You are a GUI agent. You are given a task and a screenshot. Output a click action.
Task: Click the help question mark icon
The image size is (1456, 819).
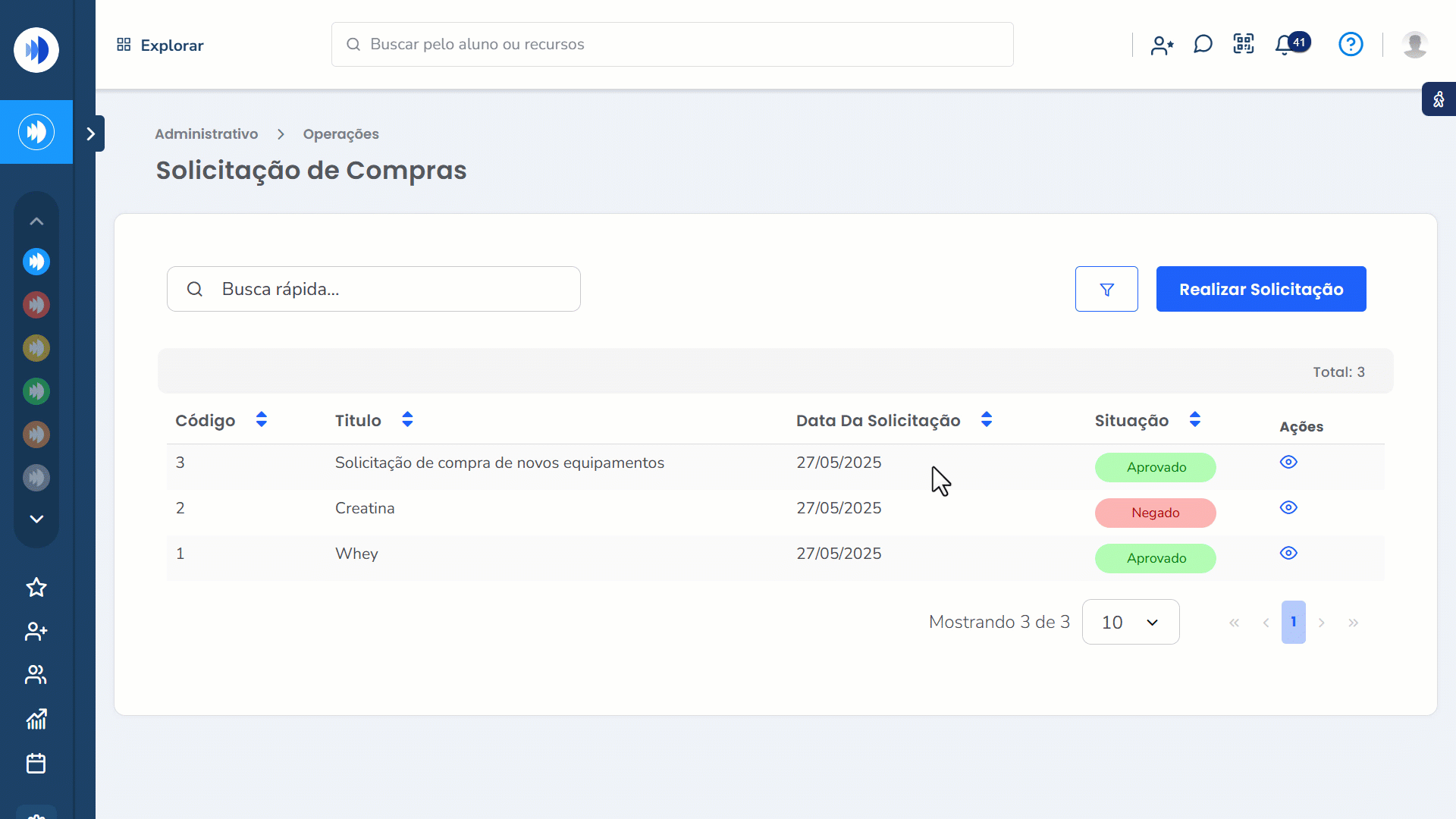(1351, 44)
